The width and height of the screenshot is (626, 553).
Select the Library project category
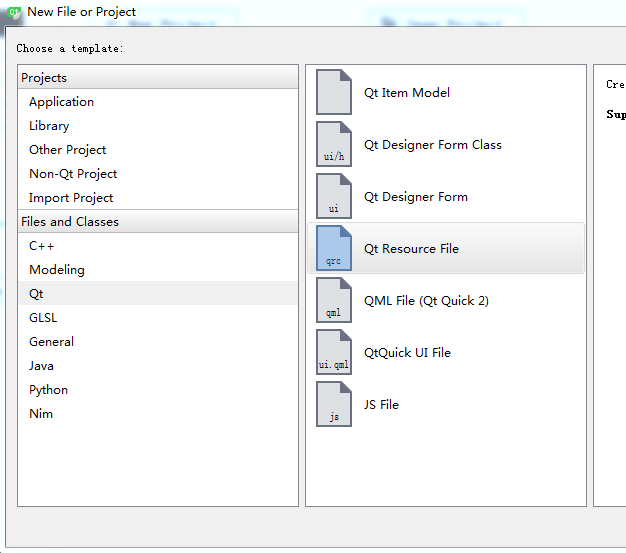coord(158,126)
